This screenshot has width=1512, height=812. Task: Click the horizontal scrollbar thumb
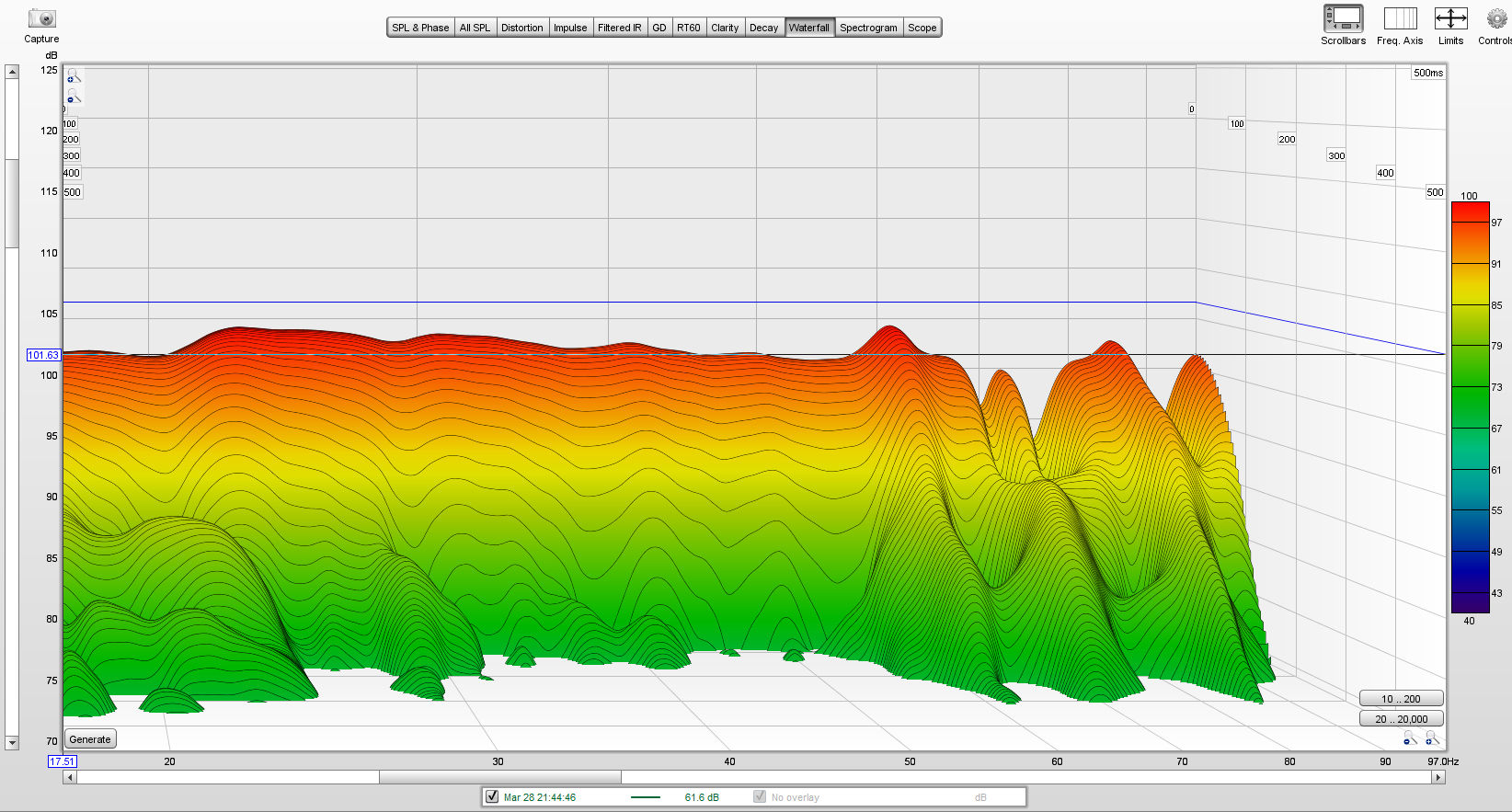(x=500, y=777)
